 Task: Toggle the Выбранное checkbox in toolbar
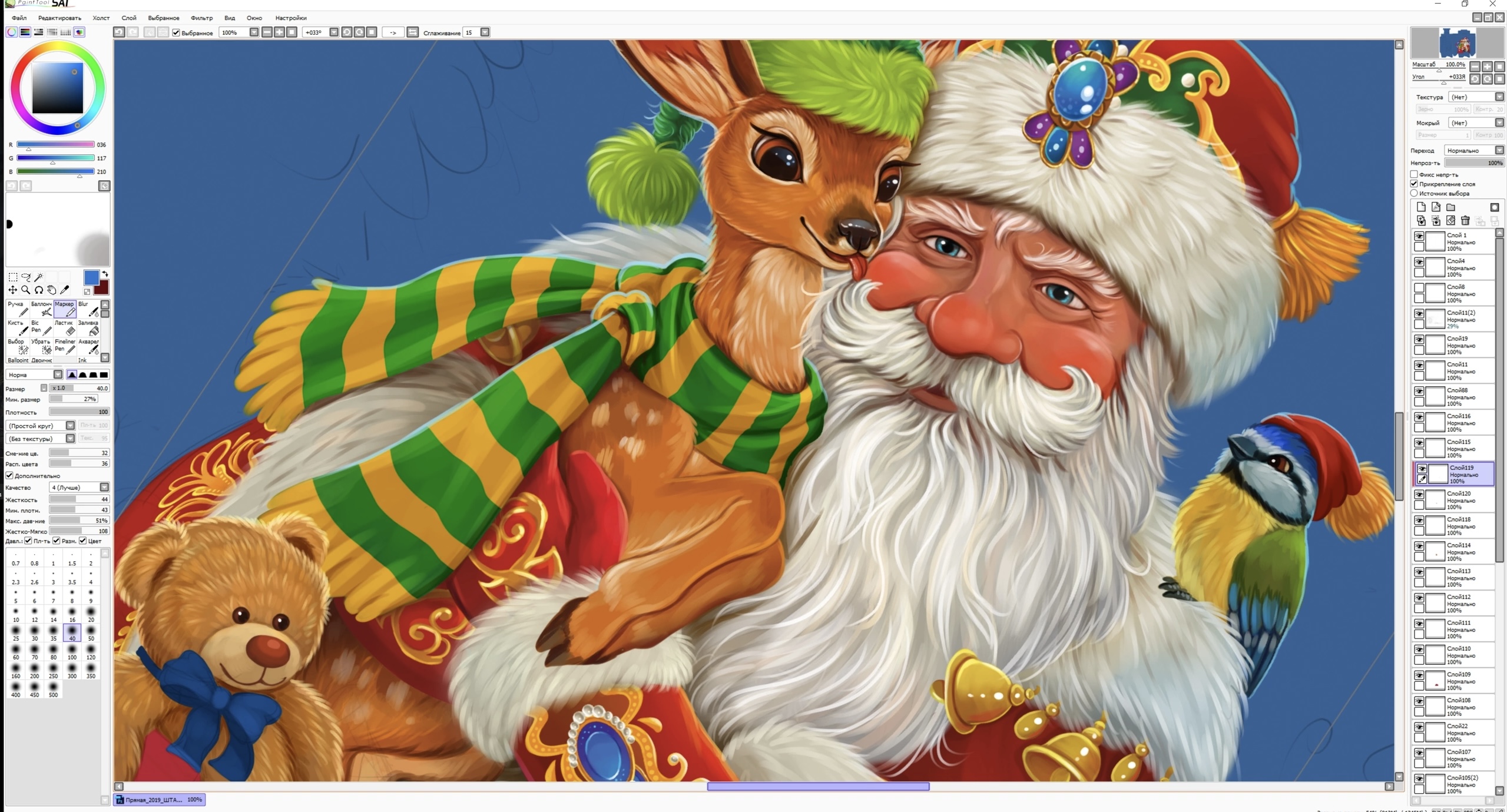pyautogui.click(x=176, y=33)
